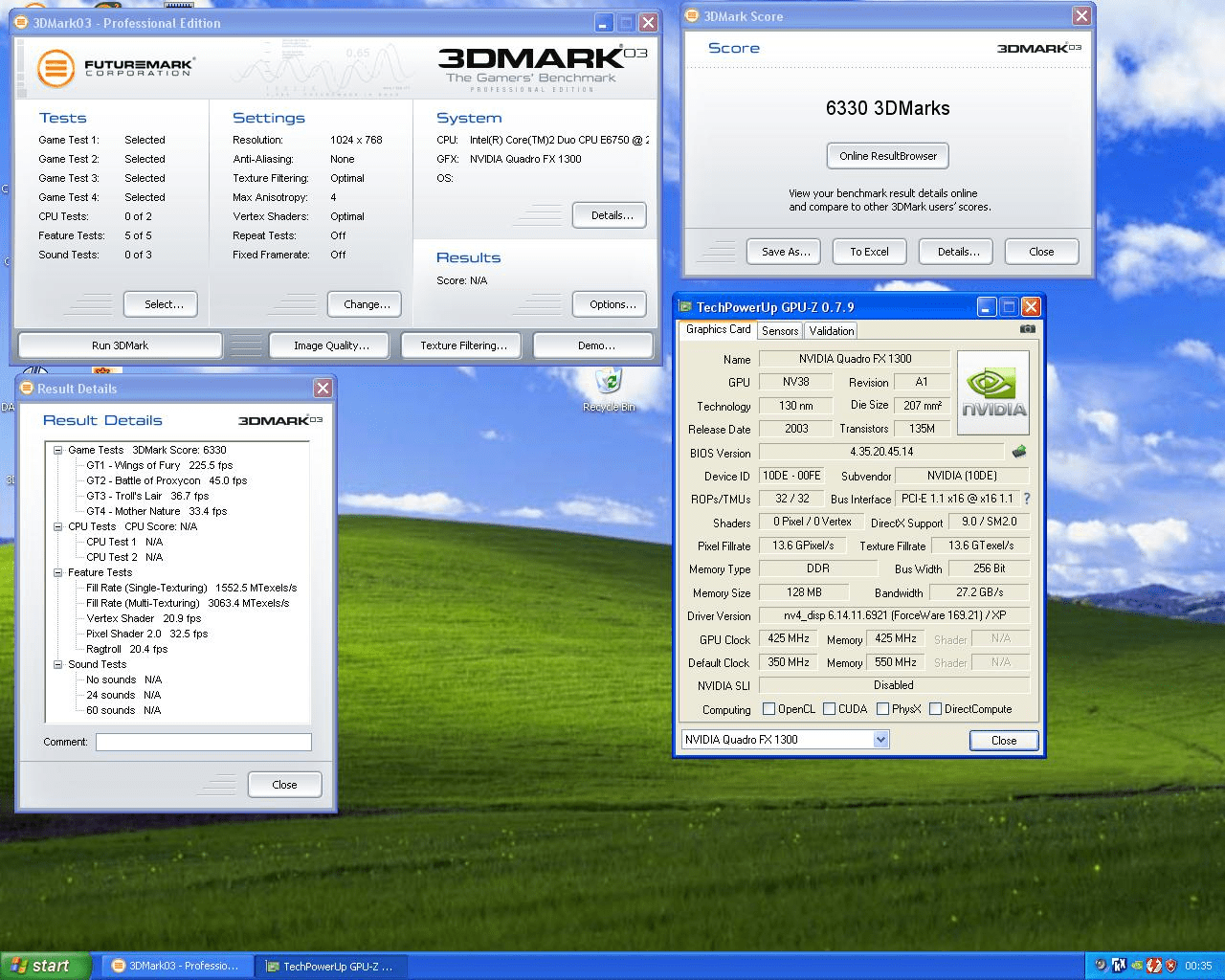The image size is (1225, 980).
Task: Click the 3DMark03 title bar icon
Action: [x=22, y=23]
